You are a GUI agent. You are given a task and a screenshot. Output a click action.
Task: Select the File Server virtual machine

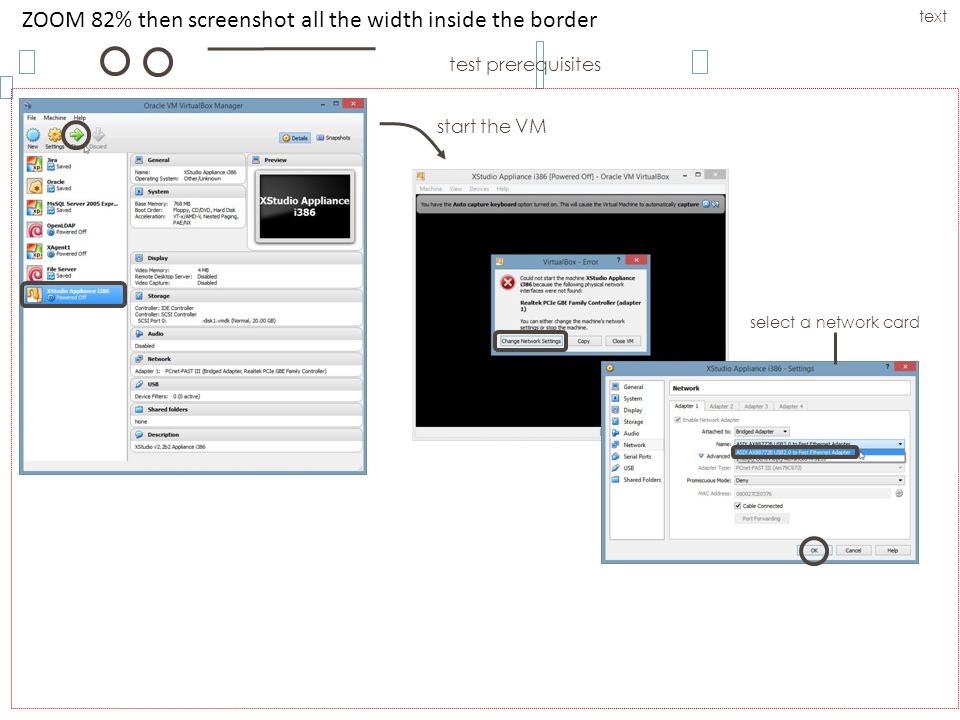tap(73, 272)
